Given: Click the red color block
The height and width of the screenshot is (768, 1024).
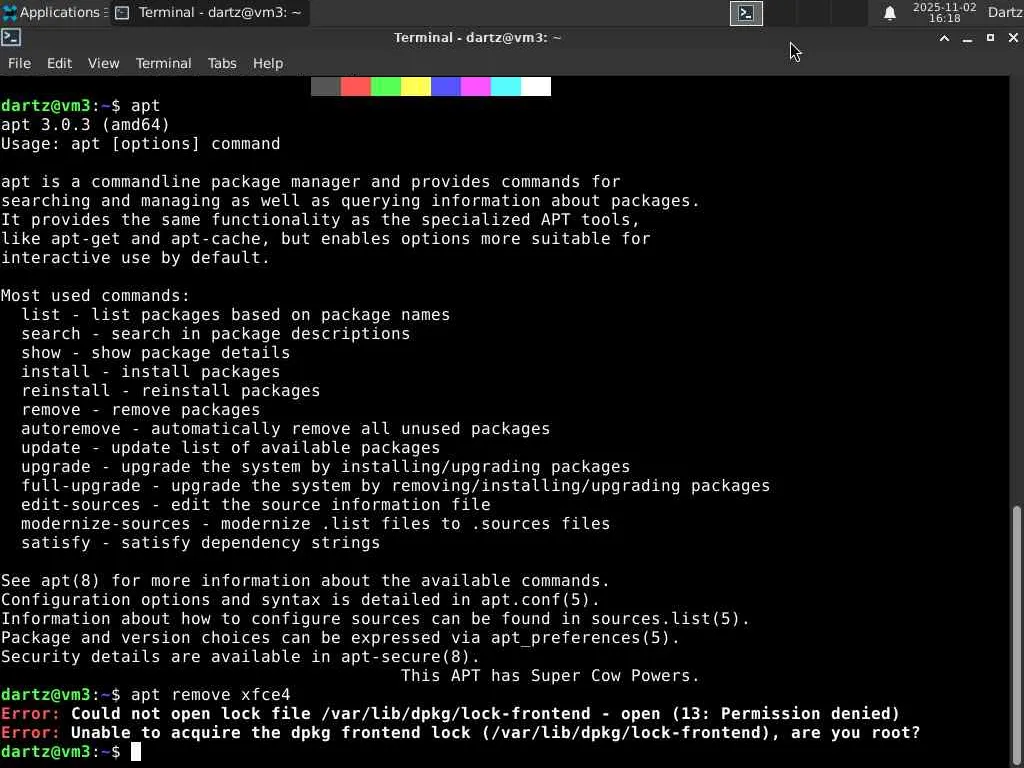Looking at the screenshot, I should (356, 86).
